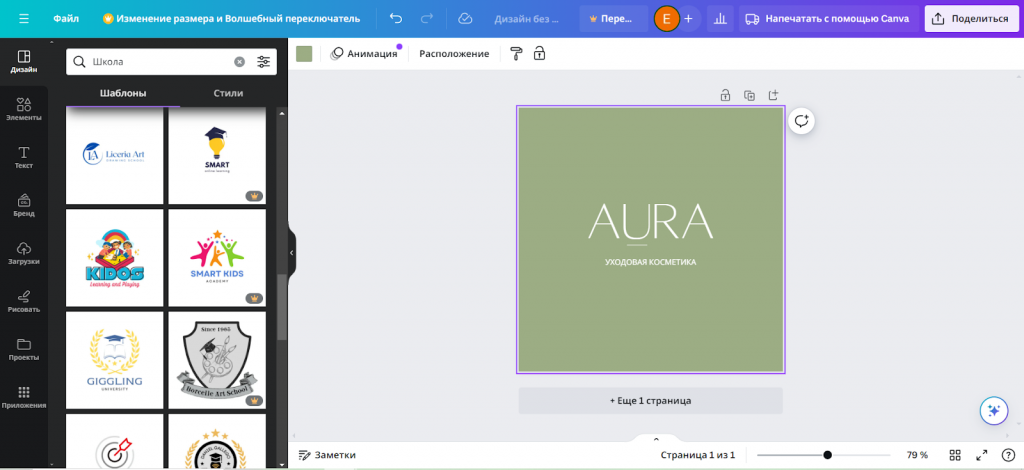Lock the page above the canvas
Image resolution: width=1024 pixels, height=470 pixels.
point(725,95)
